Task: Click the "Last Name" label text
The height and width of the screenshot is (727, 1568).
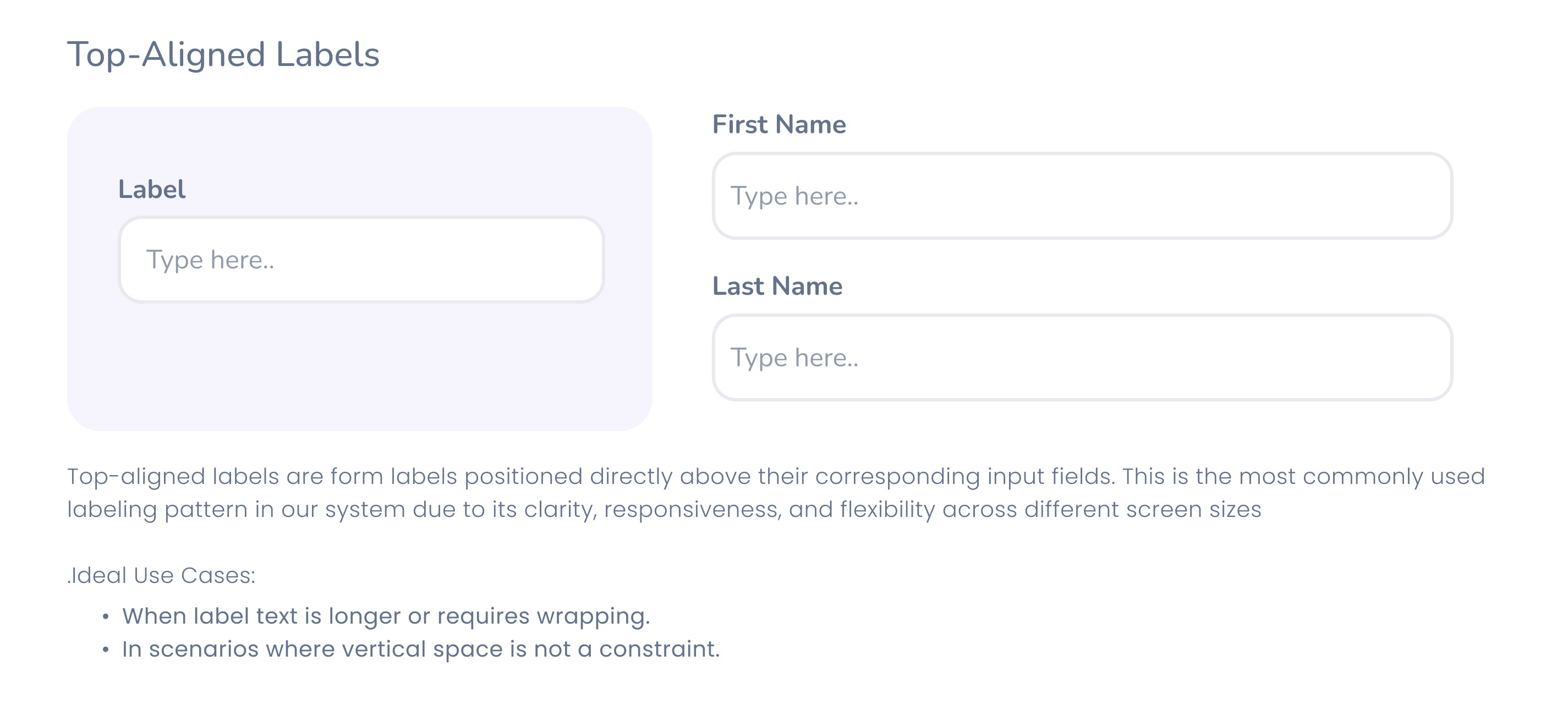Action: [777, 286]
